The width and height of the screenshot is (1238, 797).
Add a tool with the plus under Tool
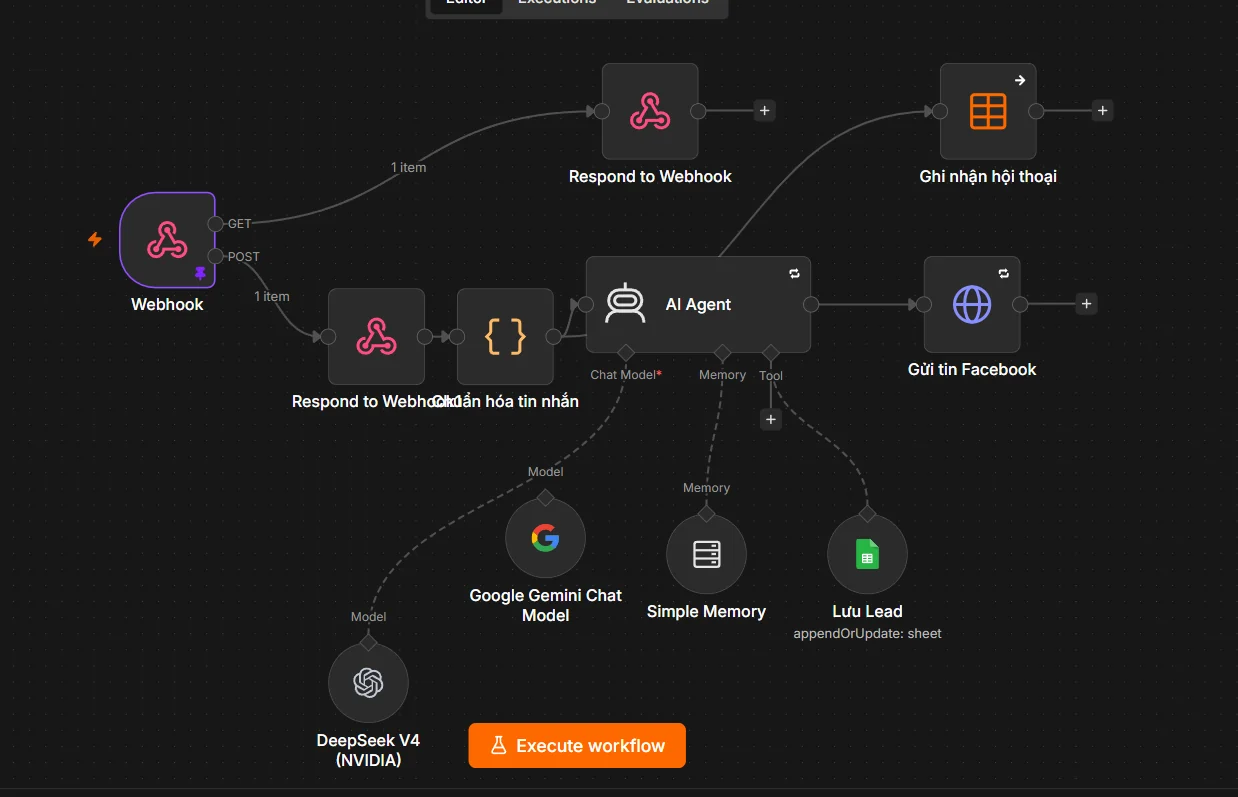click(770, 420)
